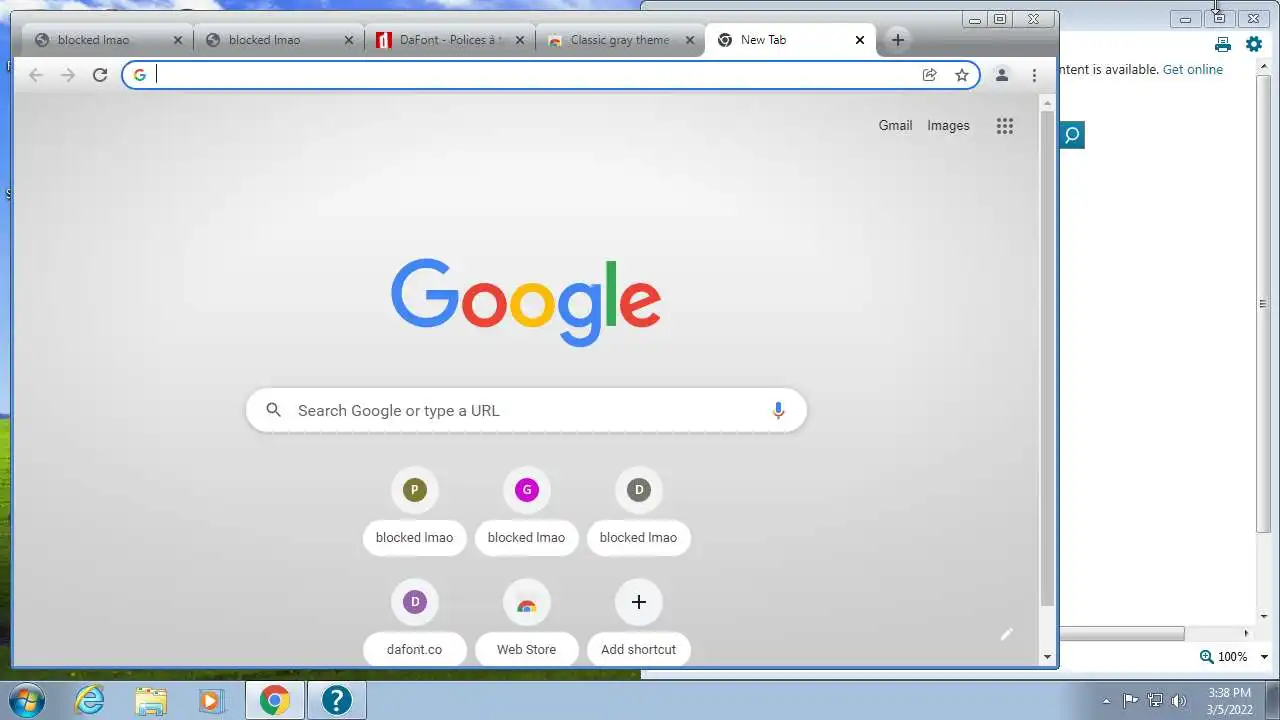Open the P blocked lmao shortcut
1280x720 pixels.
point(414,509)
